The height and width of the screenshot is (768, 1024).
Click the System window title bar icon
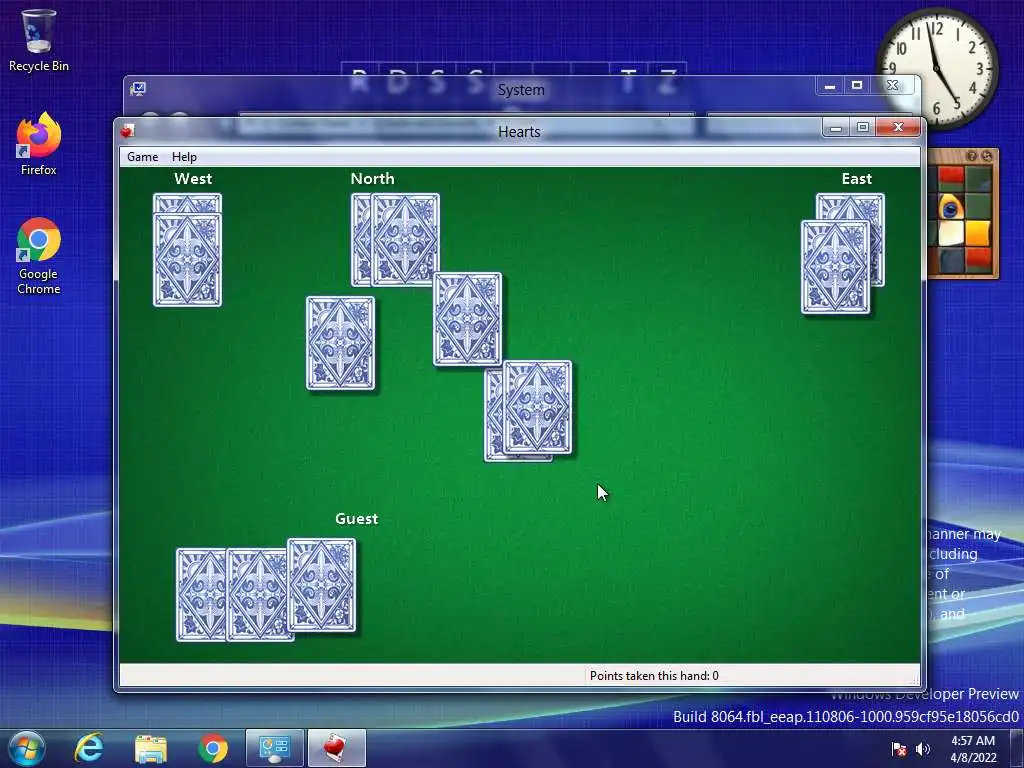click(x=138, y=89)
